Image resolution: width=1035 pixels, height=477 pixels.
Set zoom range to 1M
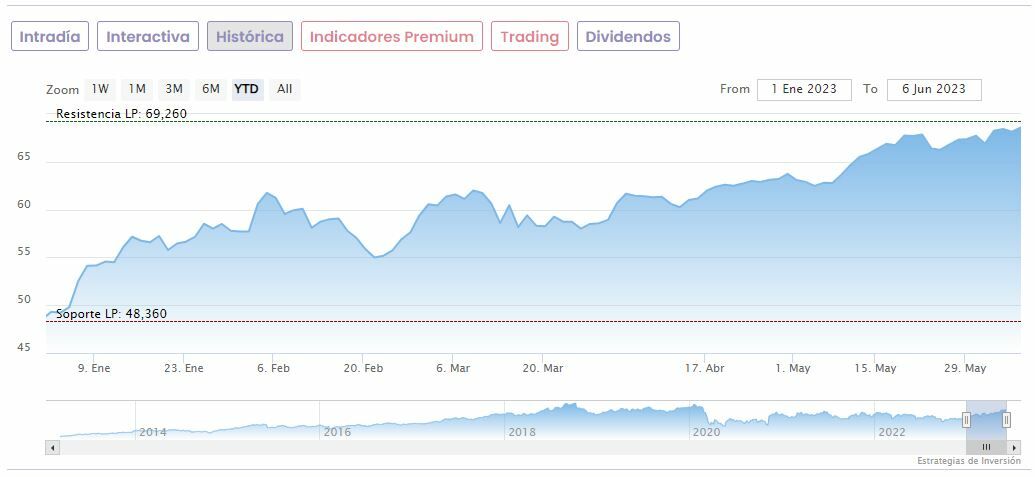pyautogui.click(x=137, y=89)
